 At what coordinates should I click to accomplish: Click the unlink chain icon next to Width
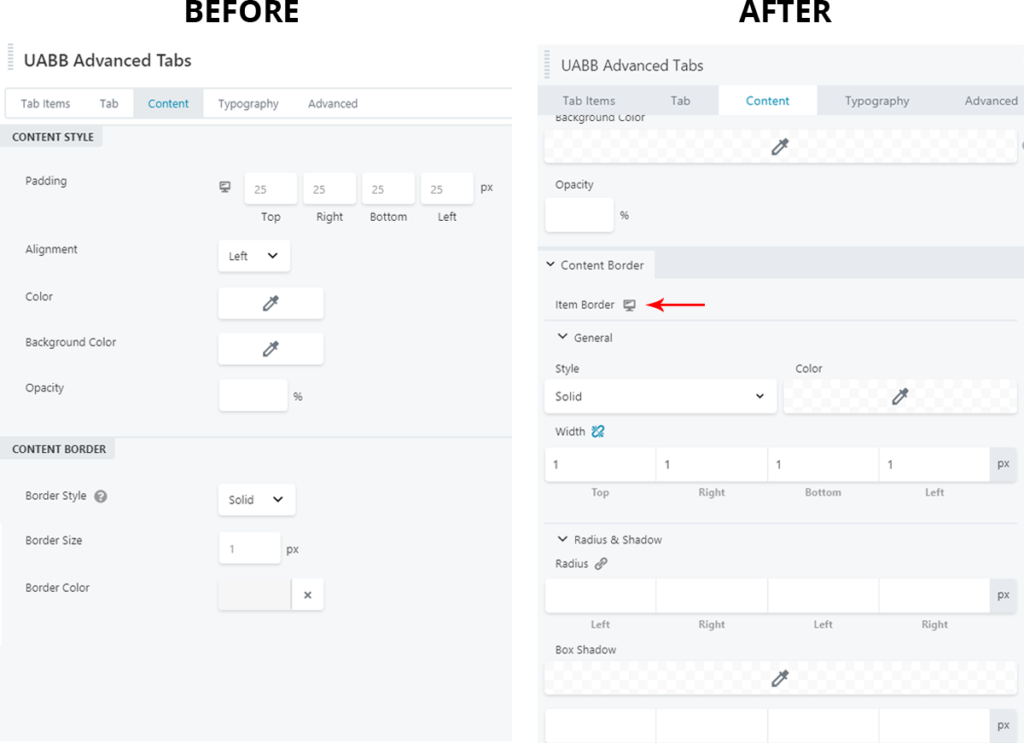pos(600,431)
